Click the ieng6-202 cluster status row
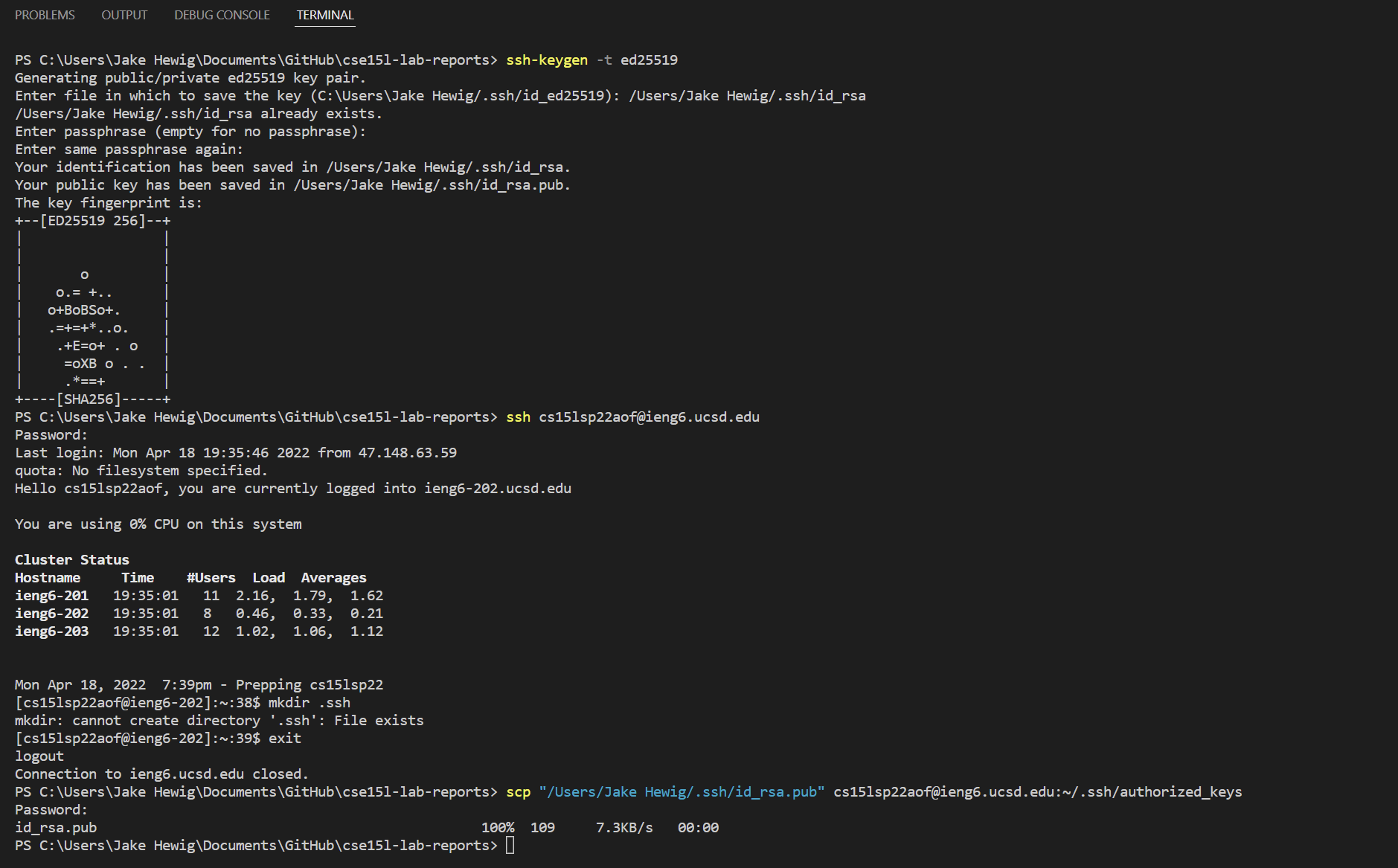The image size is (1398, 868). pos(52,614)
